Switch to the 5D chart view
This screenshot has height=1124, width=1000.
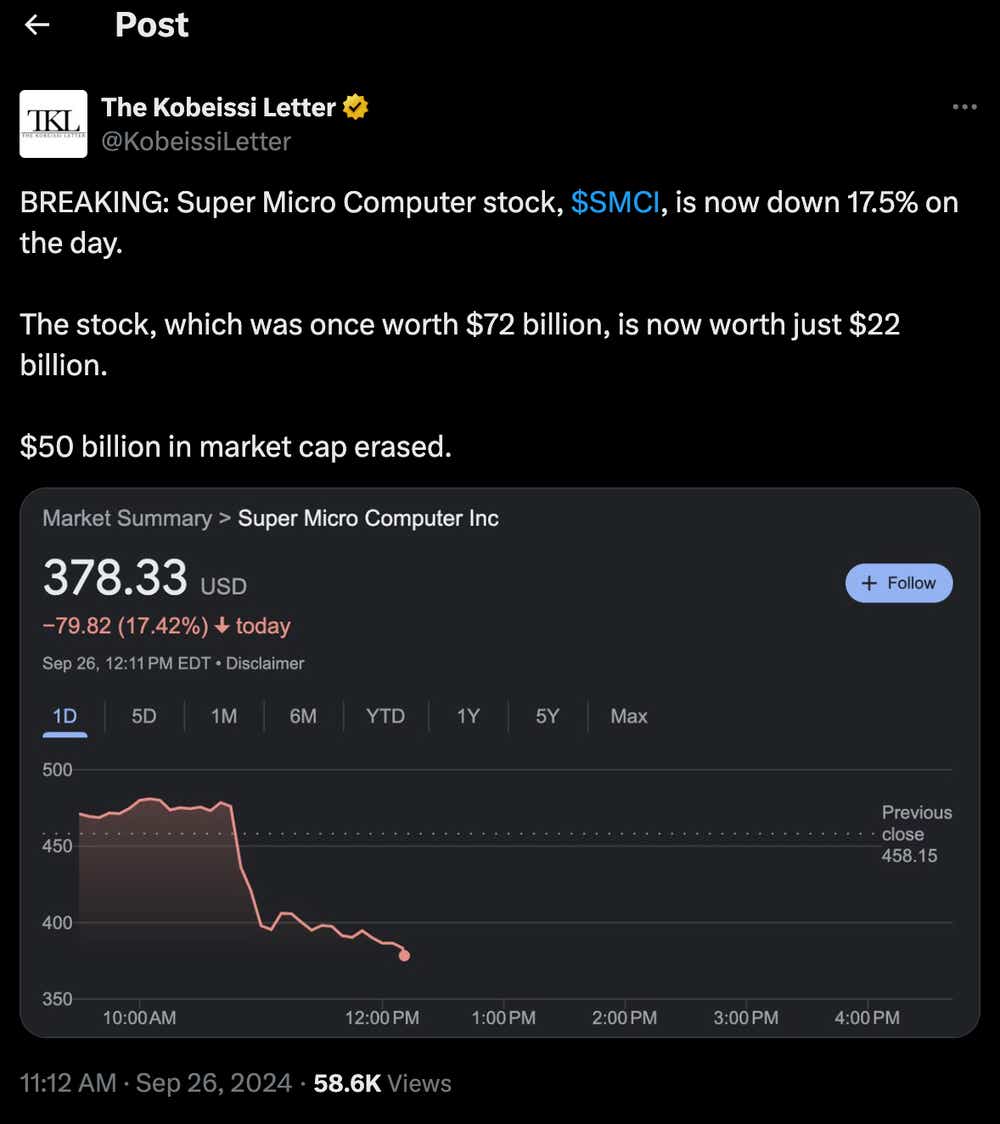[x=143, y=717]
